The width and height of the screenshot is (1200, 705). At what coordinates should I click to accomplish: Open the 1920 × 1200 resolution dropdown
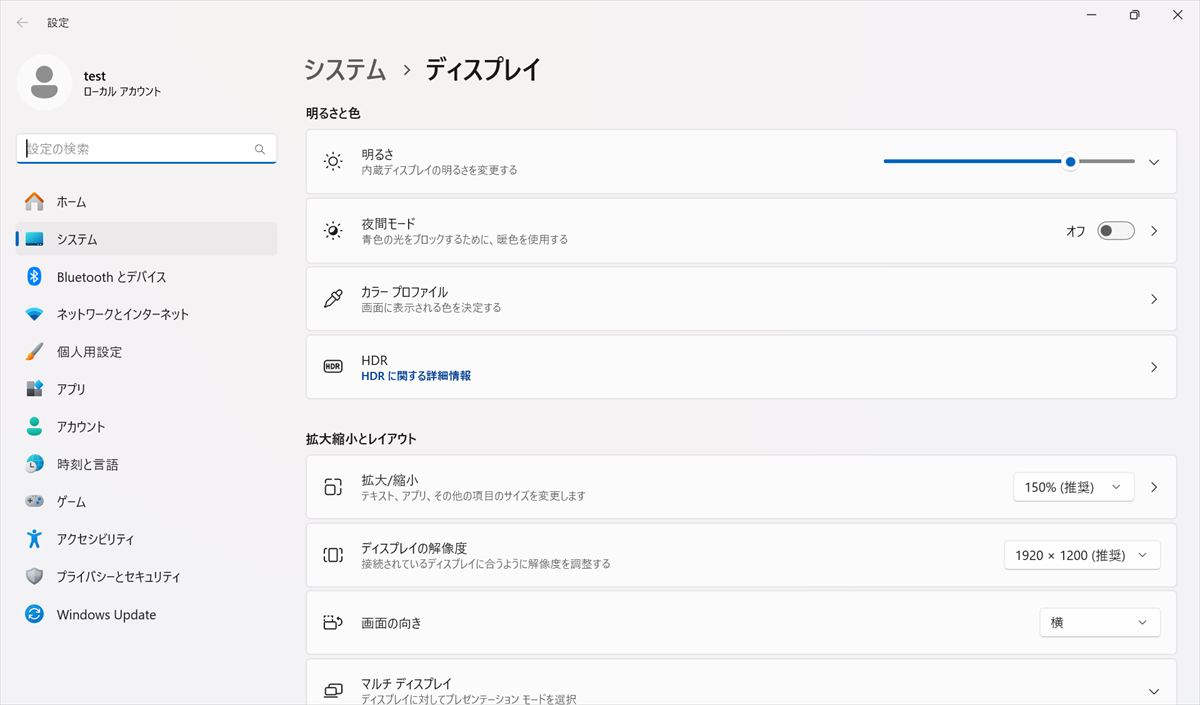(1081, 555)
